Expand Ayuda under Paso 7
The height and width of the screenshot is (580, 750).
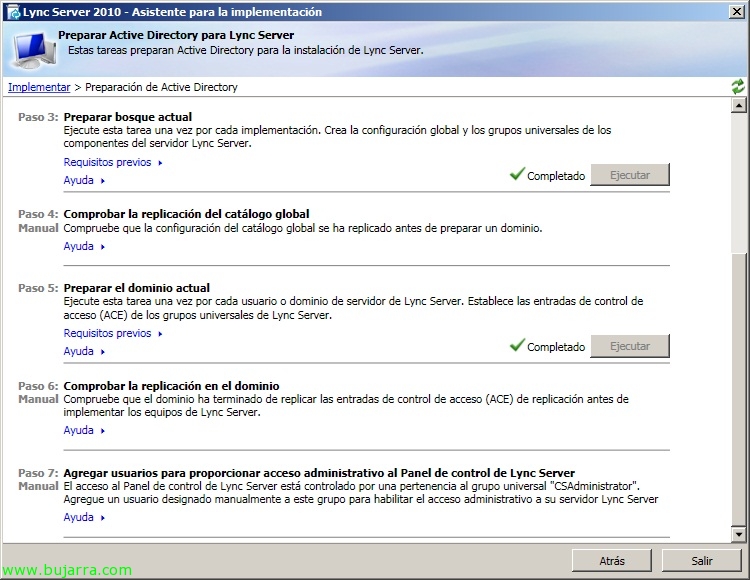point(84,517)
